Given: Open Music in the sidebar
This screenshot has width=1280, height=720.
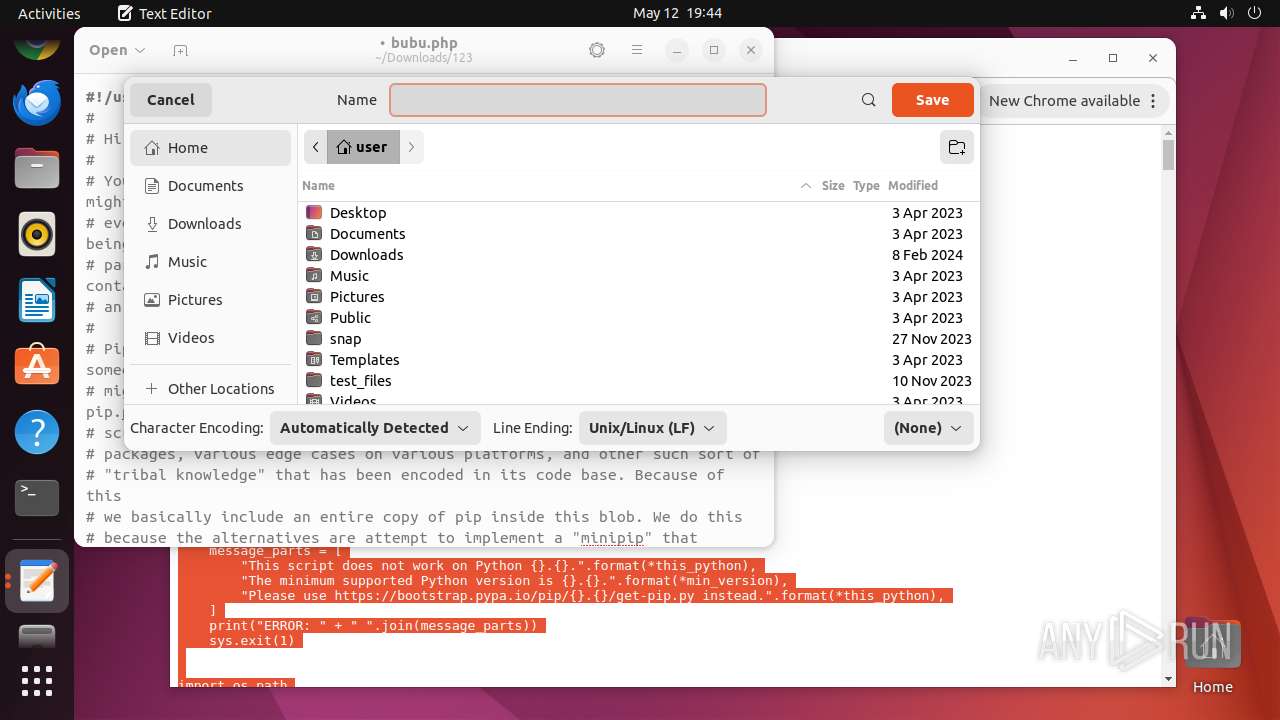Looking at the screenshot, I should point(210,262).
